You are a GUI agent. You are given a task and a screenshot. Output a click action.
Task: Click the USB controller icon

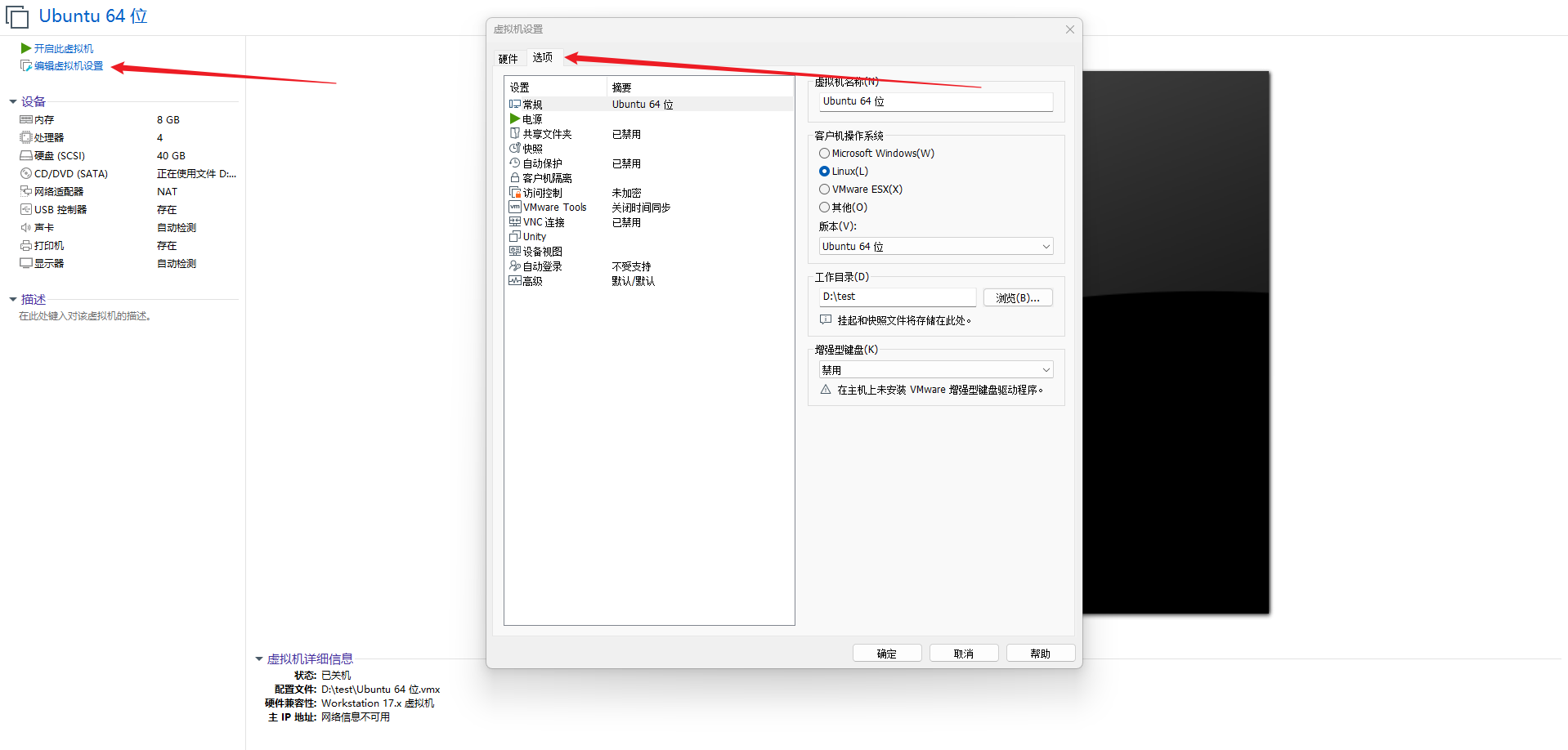pyautogui.click(x=26, y=209)
